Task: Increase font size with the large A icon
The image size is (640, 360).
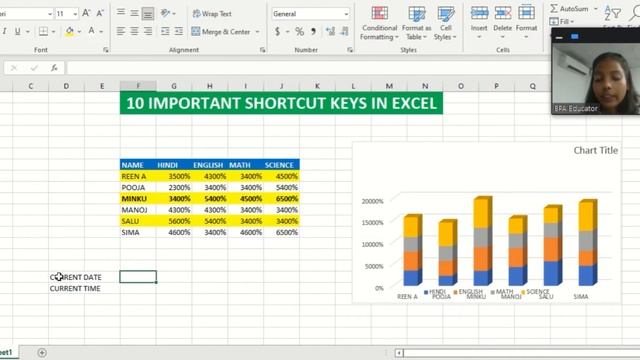Action: click(86, 13)
